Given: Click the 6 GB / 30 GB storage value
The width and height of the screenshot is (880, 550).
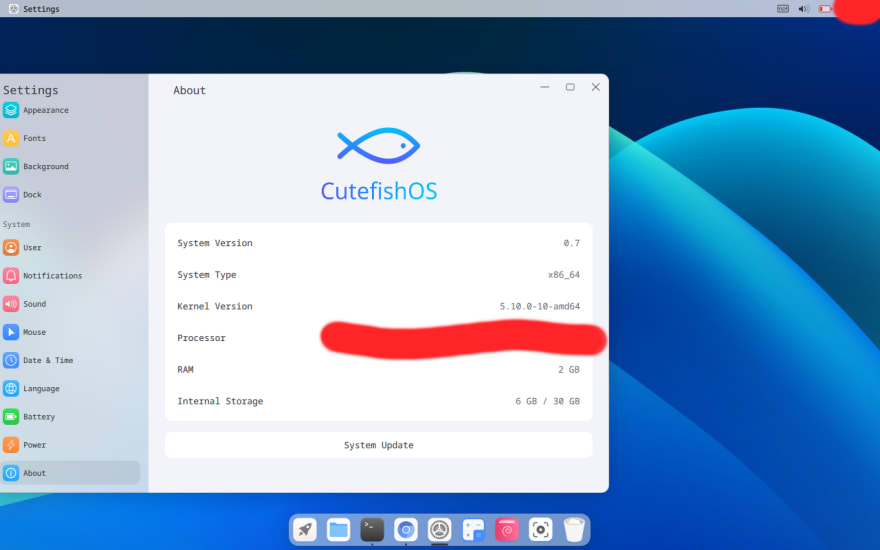Looking at the screenshot, I should click(547, 401).
